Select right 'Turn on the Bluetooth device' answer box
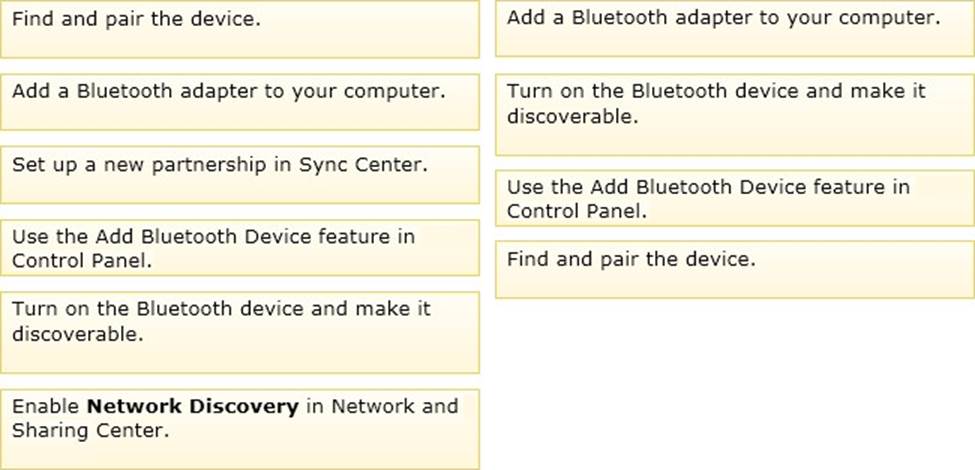This screenshot has width=975, height=470. (x=735, y=114)
